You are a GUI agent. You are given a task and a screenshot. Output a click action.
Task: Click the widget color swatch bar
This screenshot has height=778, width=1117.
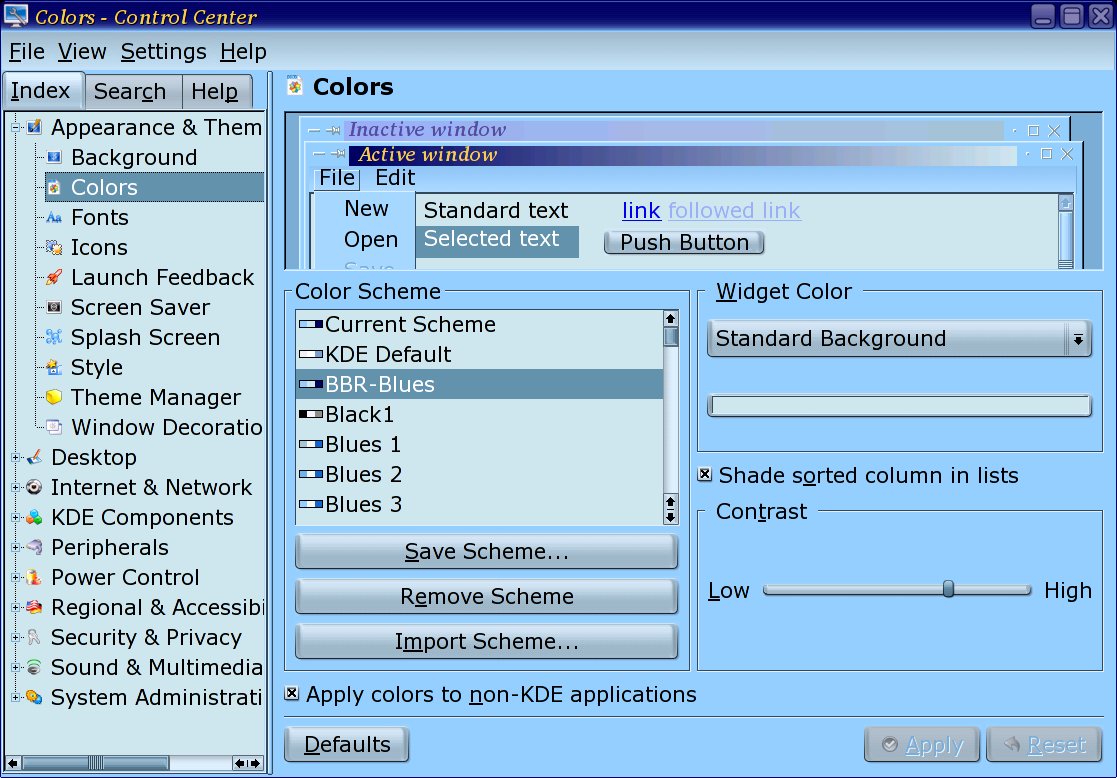click(899, 405)
